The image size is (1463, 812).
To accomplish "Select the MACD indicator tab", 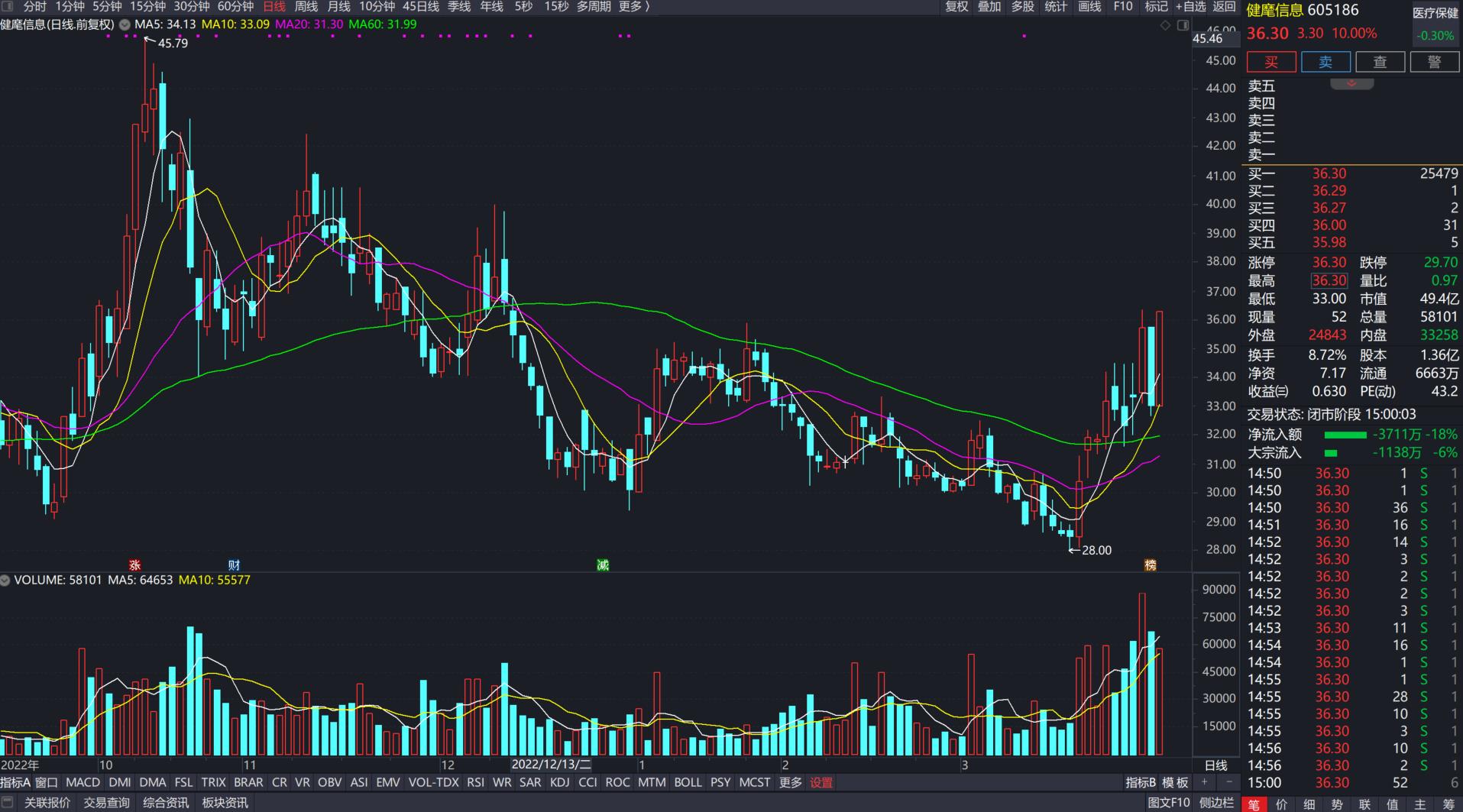I will coord(83,782).
